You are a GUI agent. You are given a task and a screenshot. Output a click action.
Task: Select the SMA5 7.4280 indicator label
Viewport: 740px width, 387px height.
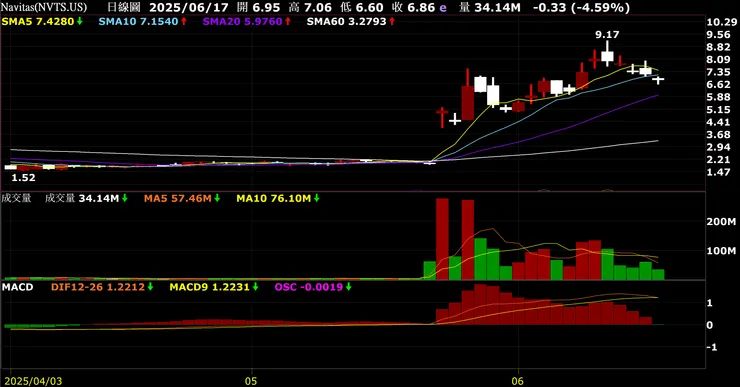pos(38,21)
